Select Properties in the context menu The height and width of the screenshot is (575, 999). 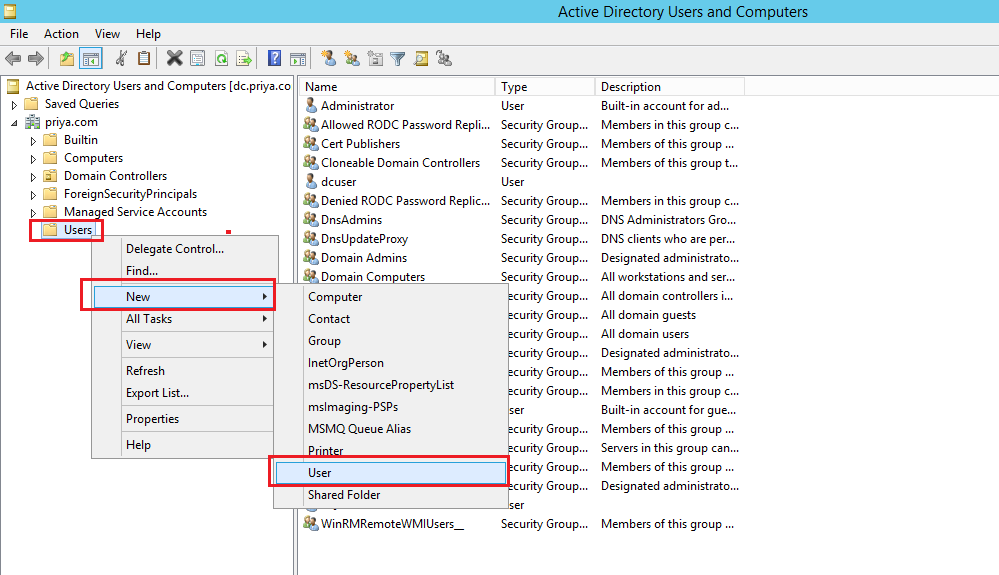(x=185, y=419)
